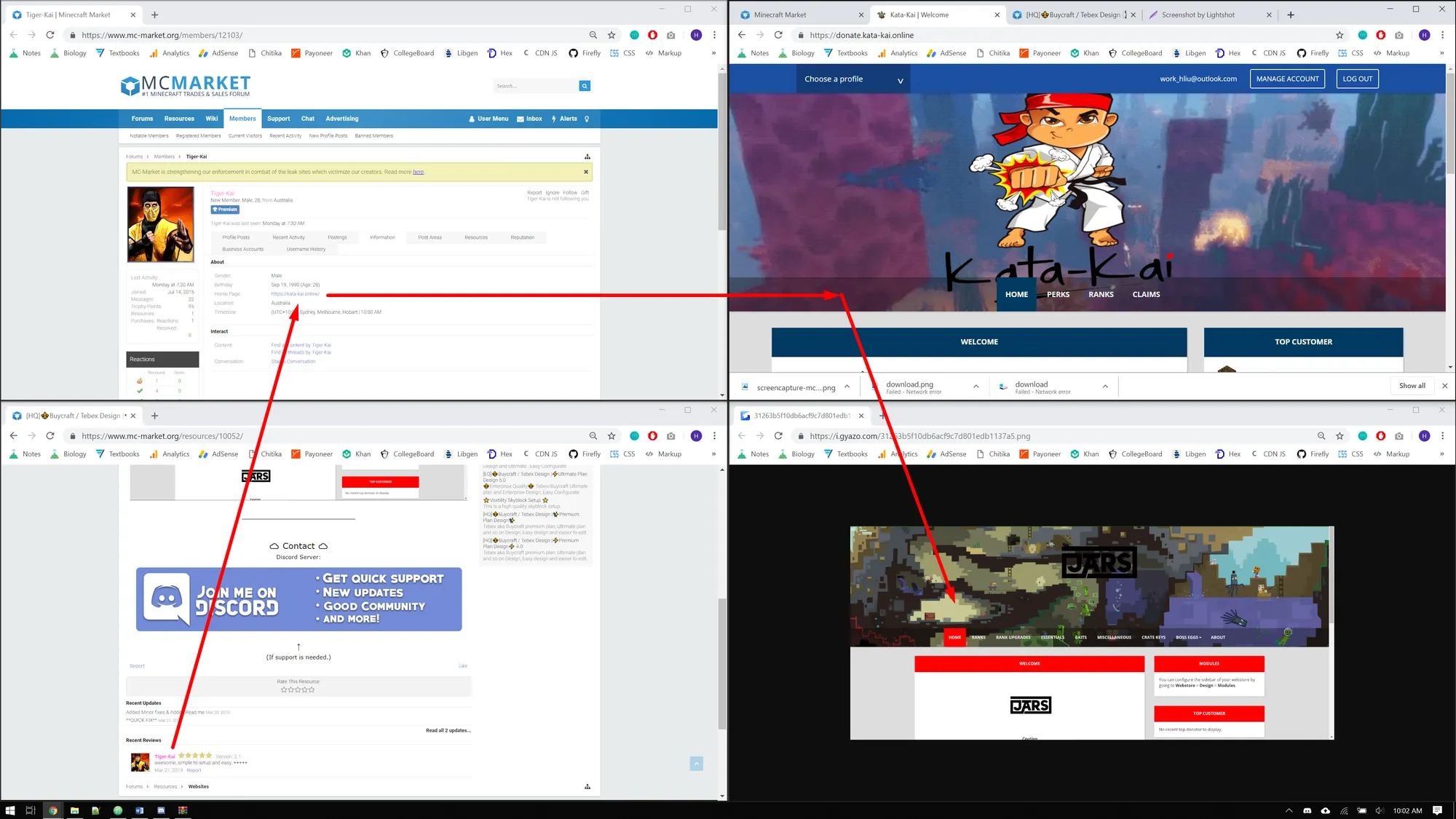Viewport: 1456px width, 819px height.
Task: Click zoom magnifier in the gyazo address bar
Action: click(x=1321, y=436)
